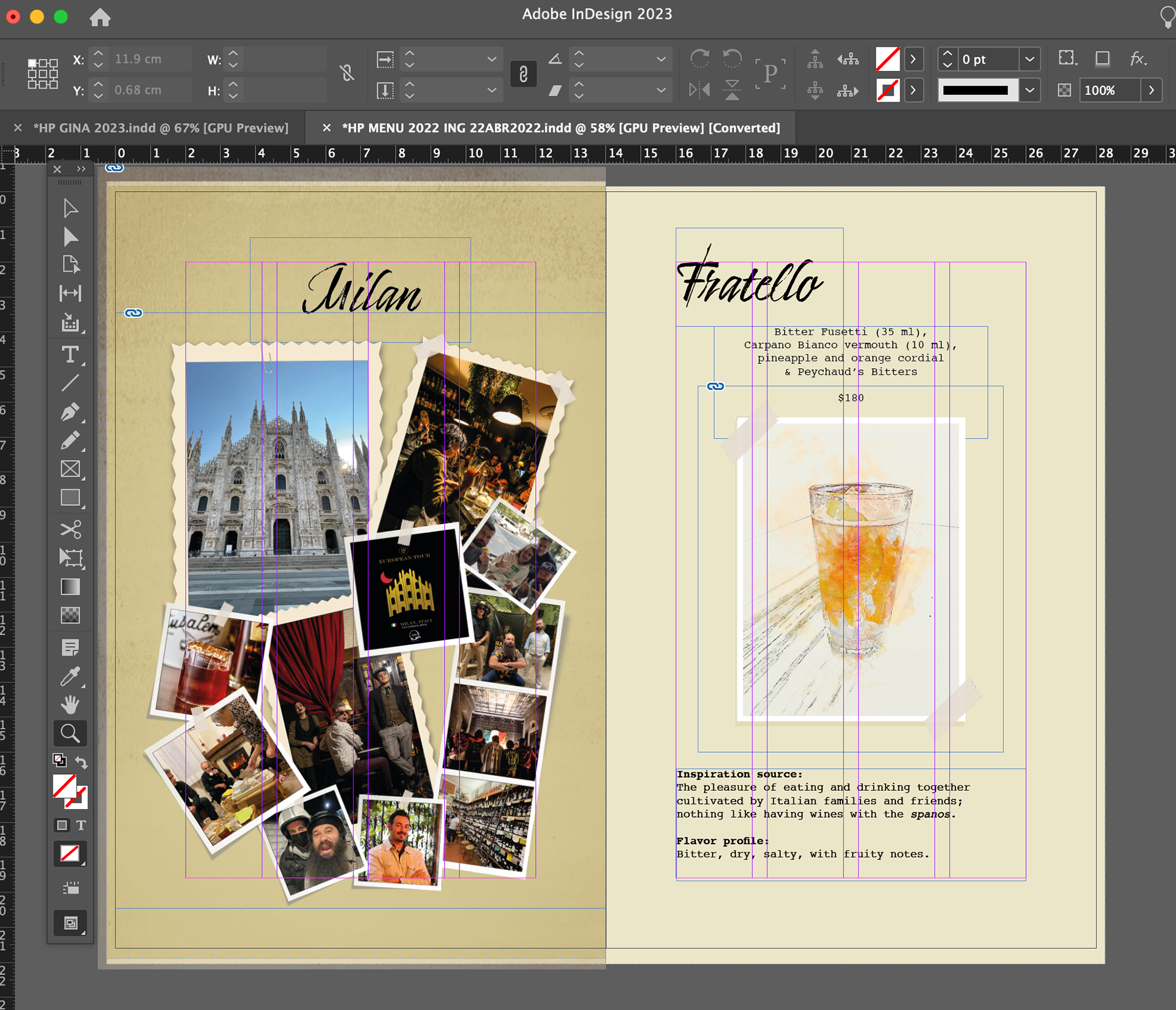The image size is (1176, 1010).
Task: Click the fill color swatch in toolbox
Action: coord(64,786)
